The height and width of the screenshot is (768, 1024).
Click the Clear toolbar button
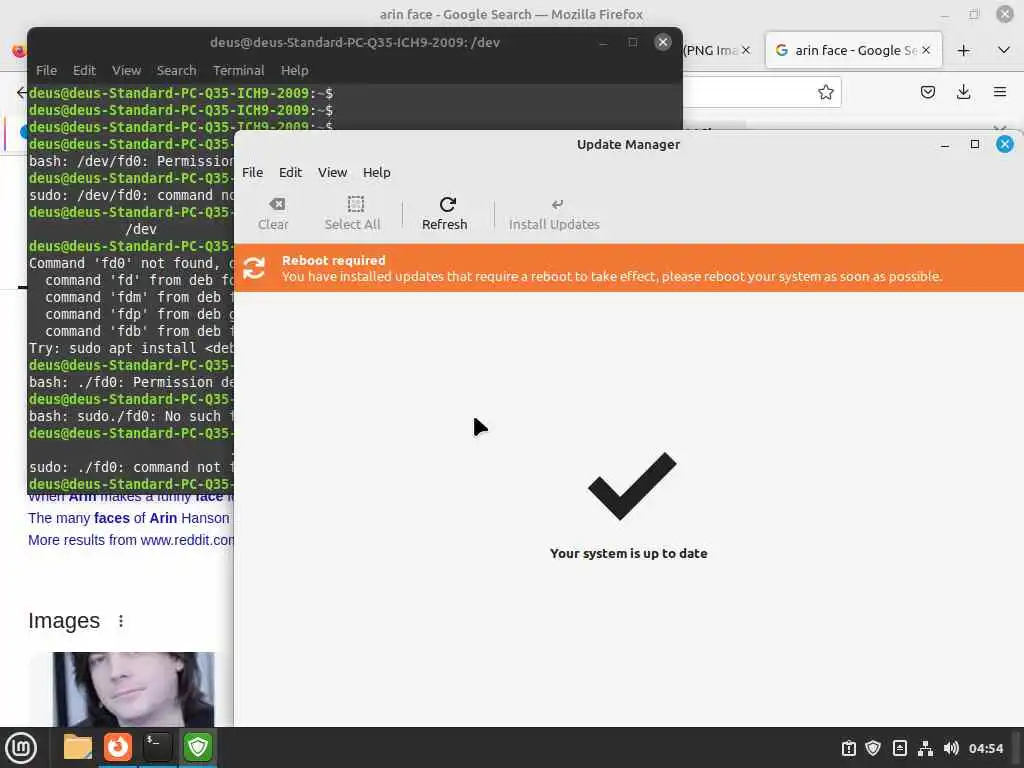coord(273,214)
